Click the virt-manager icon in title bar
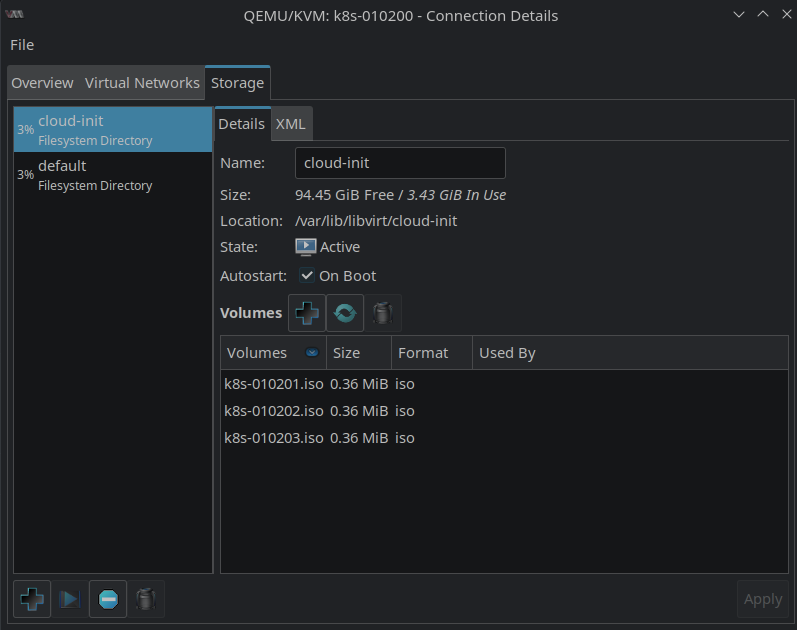Viewport: 797px width, 630px height. tap(14, 14)
